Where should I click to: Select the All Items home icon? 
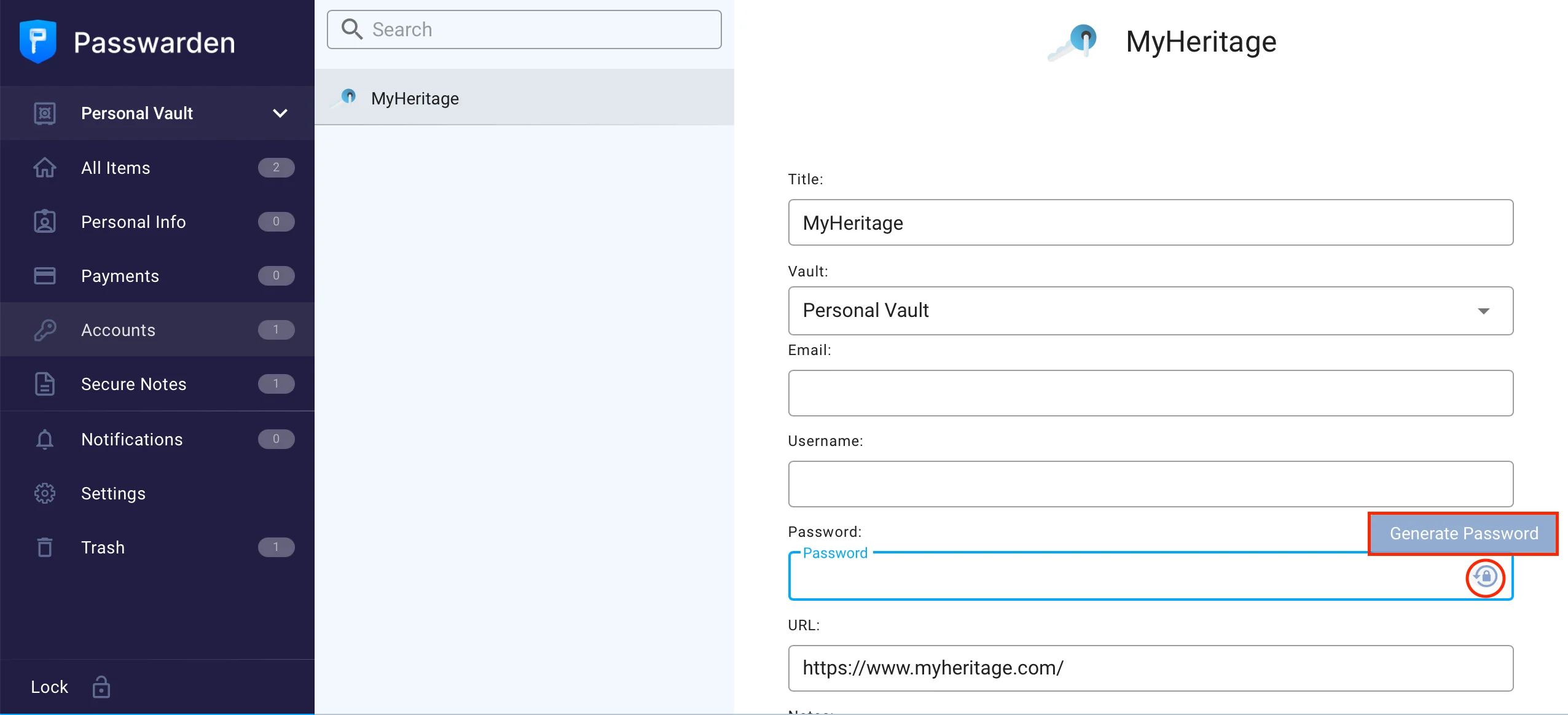coord(45,167)
